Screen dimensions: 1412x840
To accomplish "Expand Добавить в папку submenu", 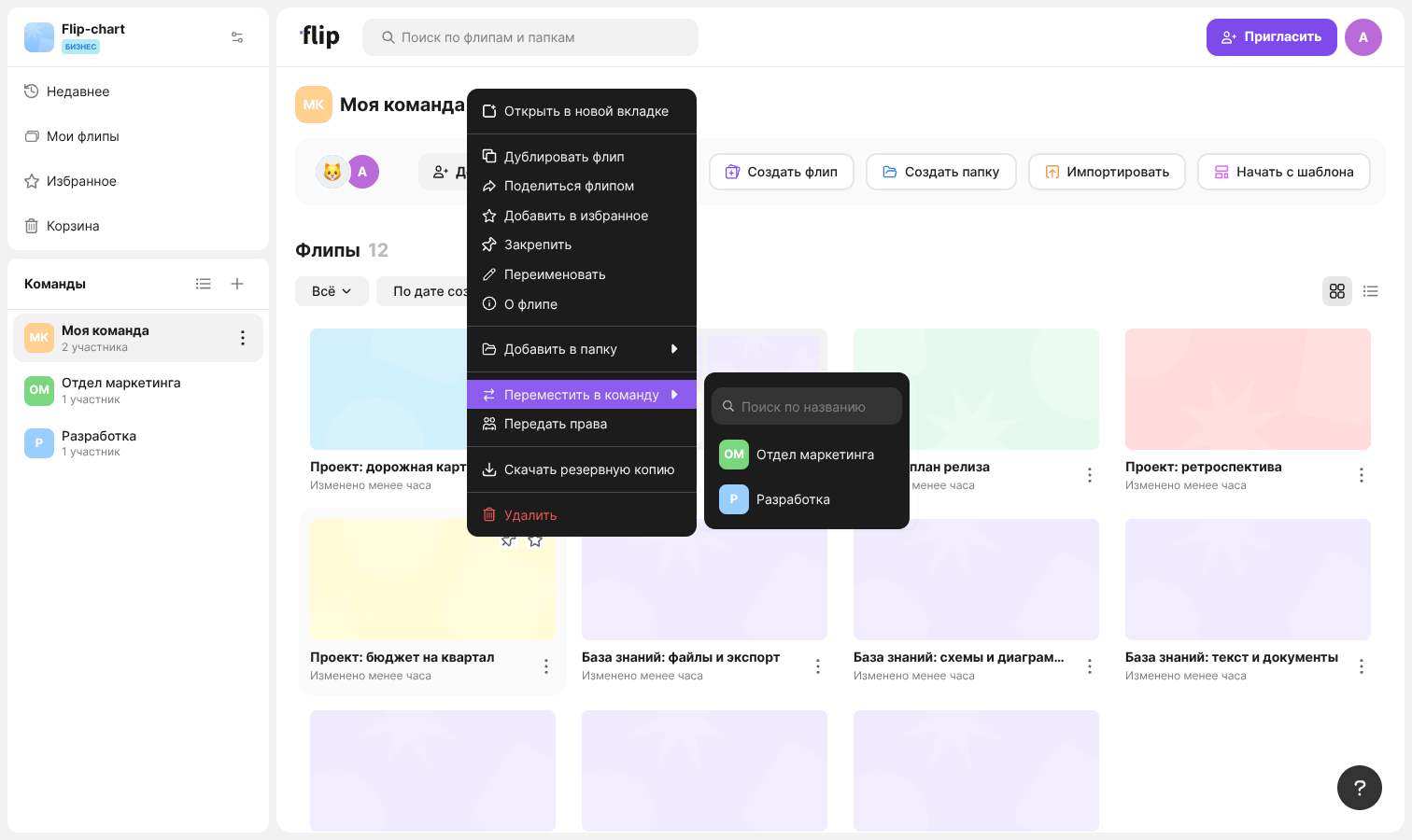I will [x=582, y=349].
